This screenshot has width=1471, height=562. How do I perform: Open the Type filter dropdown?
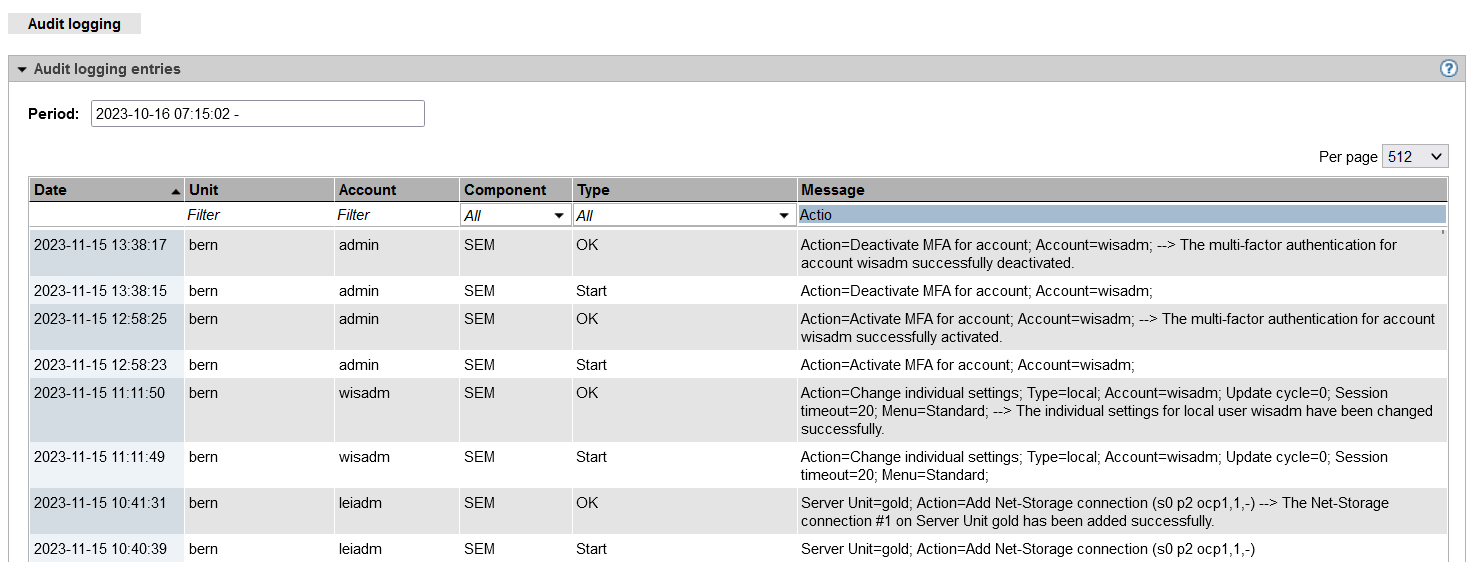click(x=684, y=215)
